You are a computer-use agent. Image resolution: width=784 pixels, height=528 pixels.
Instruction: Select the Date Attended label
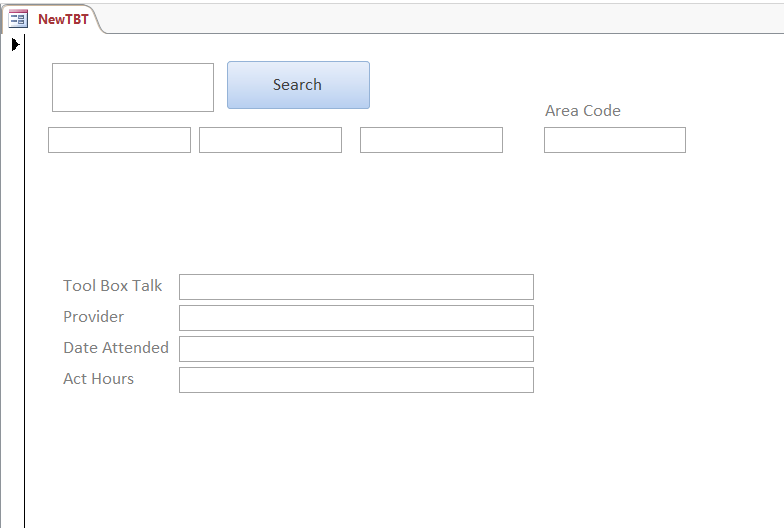pyautogui.click(x=116, y=348)
